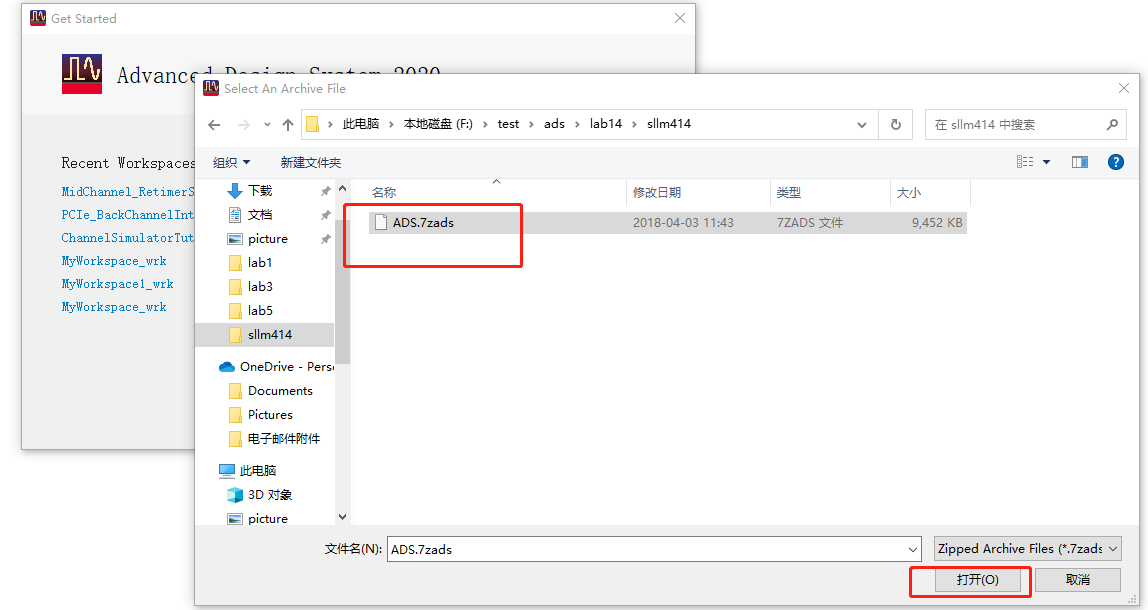
Task: Click the 打开(O) button
Action: click(970, 580)
